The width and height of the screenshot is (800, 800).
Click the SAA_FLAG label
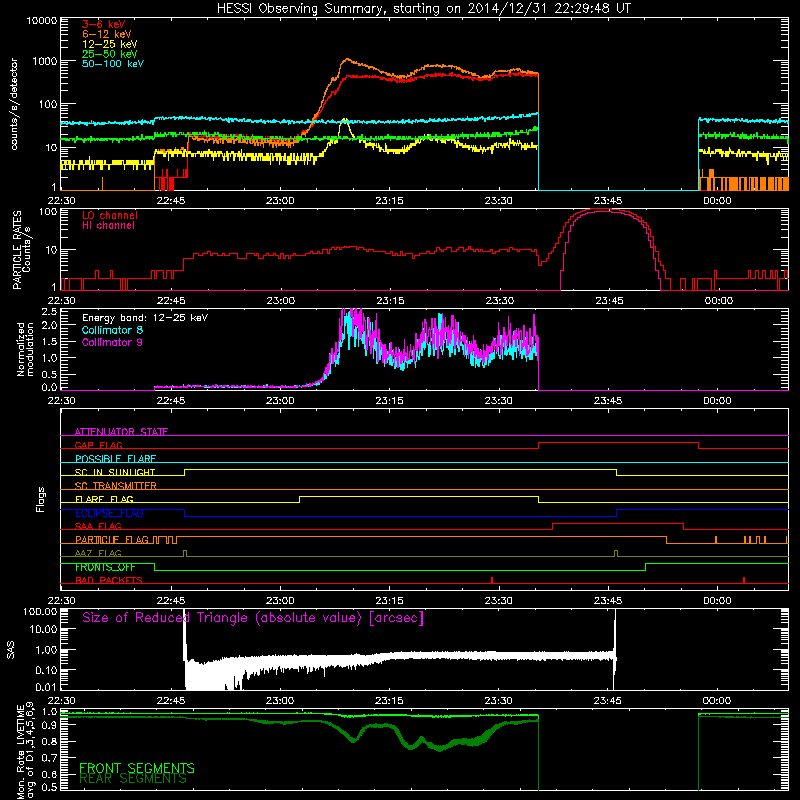tap(98, 526)
